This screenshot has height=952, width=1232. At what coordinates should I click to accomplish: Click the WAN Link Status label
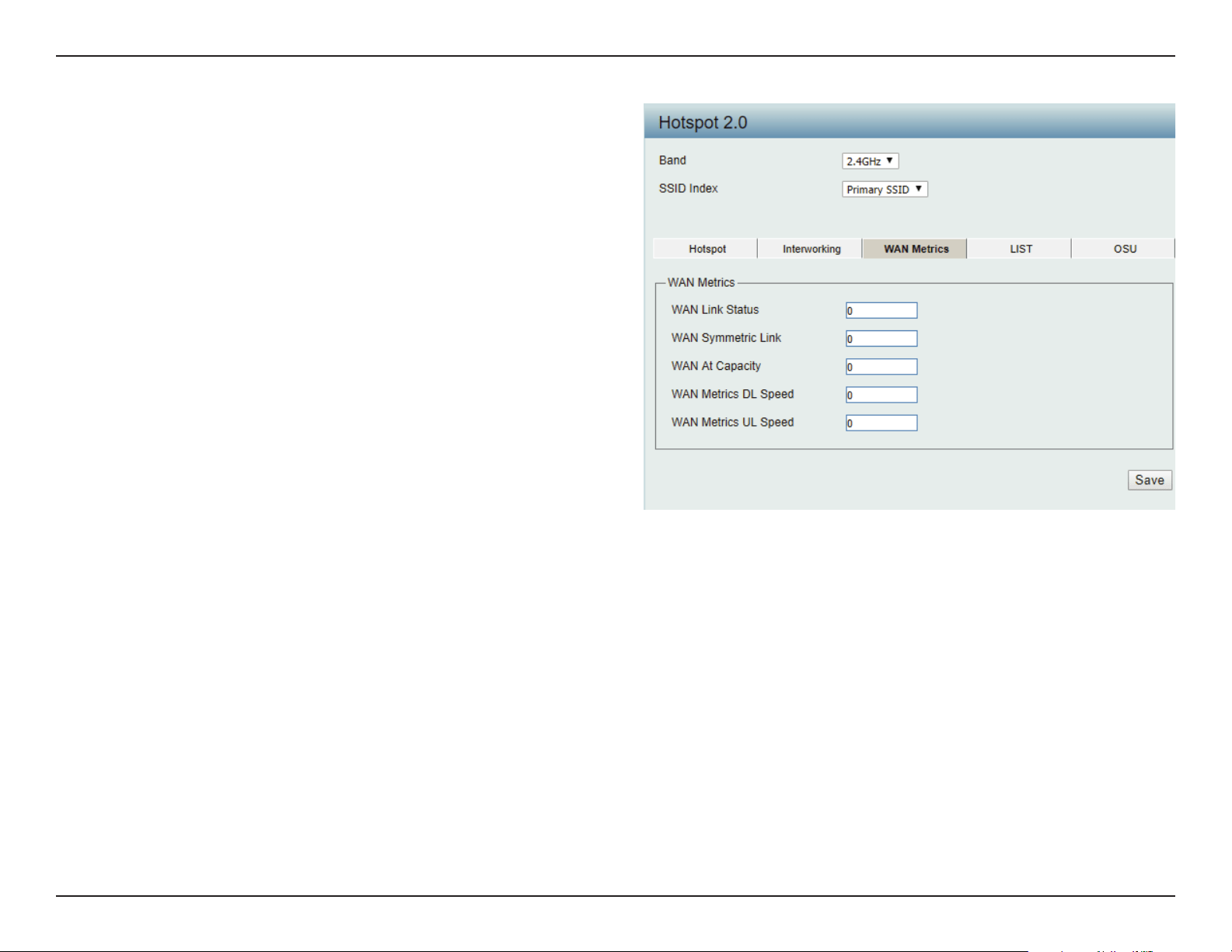point(714,309)
